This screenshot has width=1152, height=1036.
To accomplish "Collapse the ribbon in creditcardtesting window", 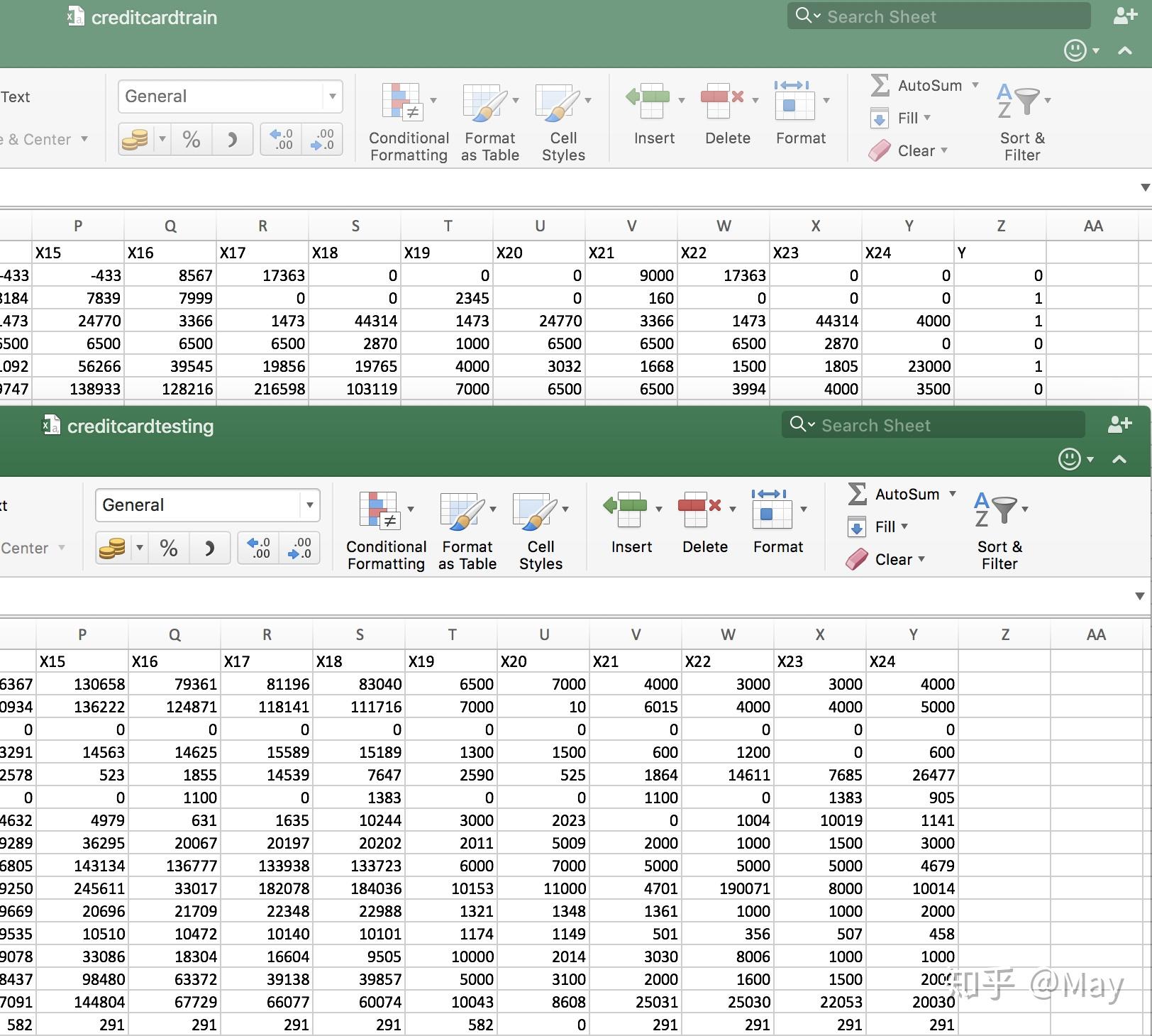I will point(1119,460).
